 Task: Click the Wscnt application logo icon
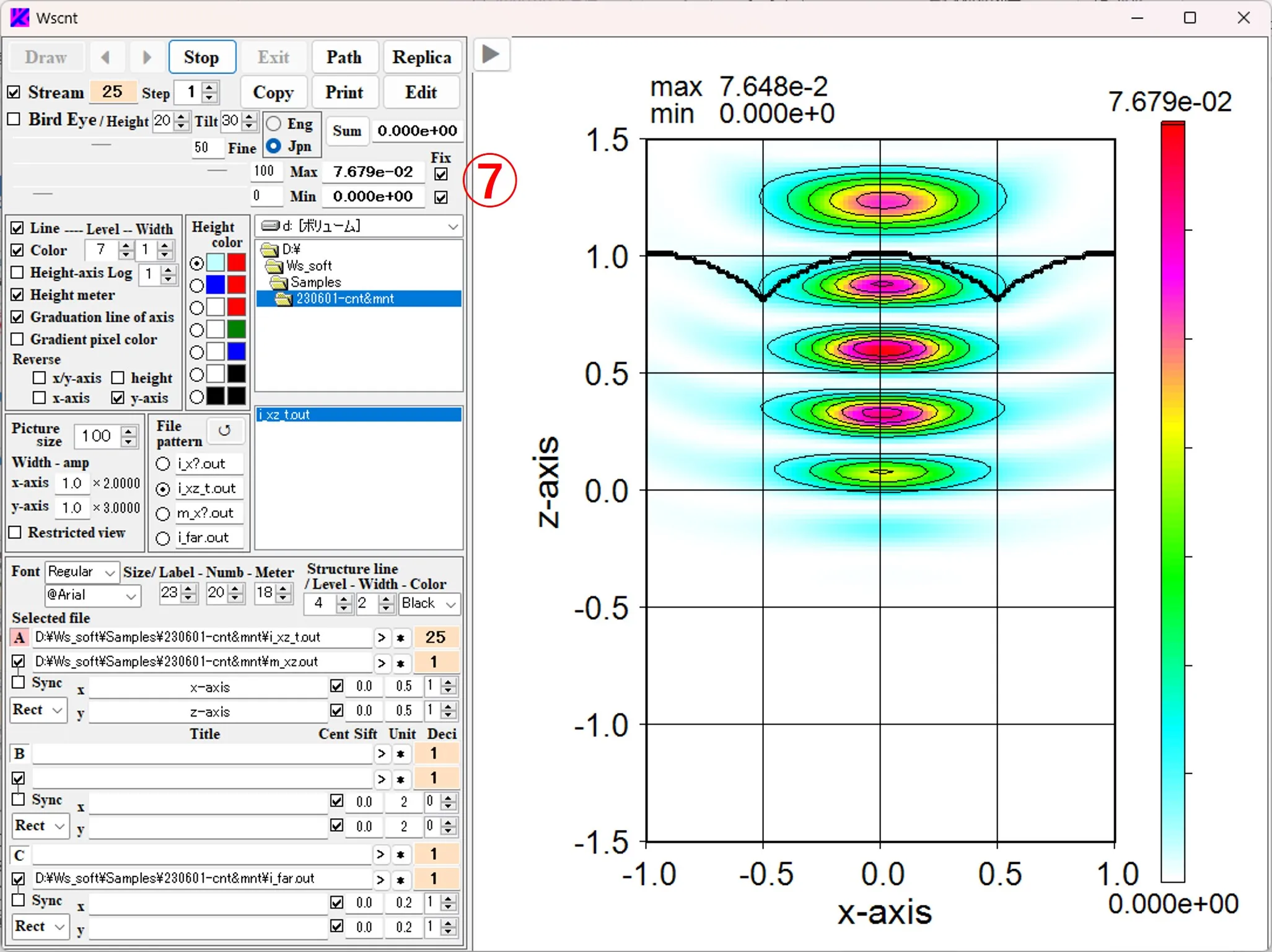pyautogui.click(x=20, y=17)
